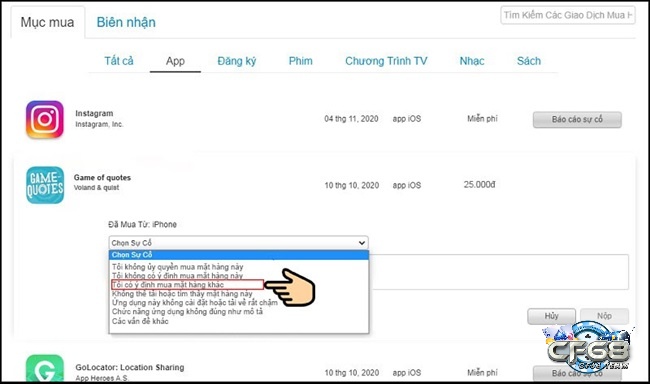Open the Mục mua tab
This screenshot has height=384, width=650.
tap(48, 22)
